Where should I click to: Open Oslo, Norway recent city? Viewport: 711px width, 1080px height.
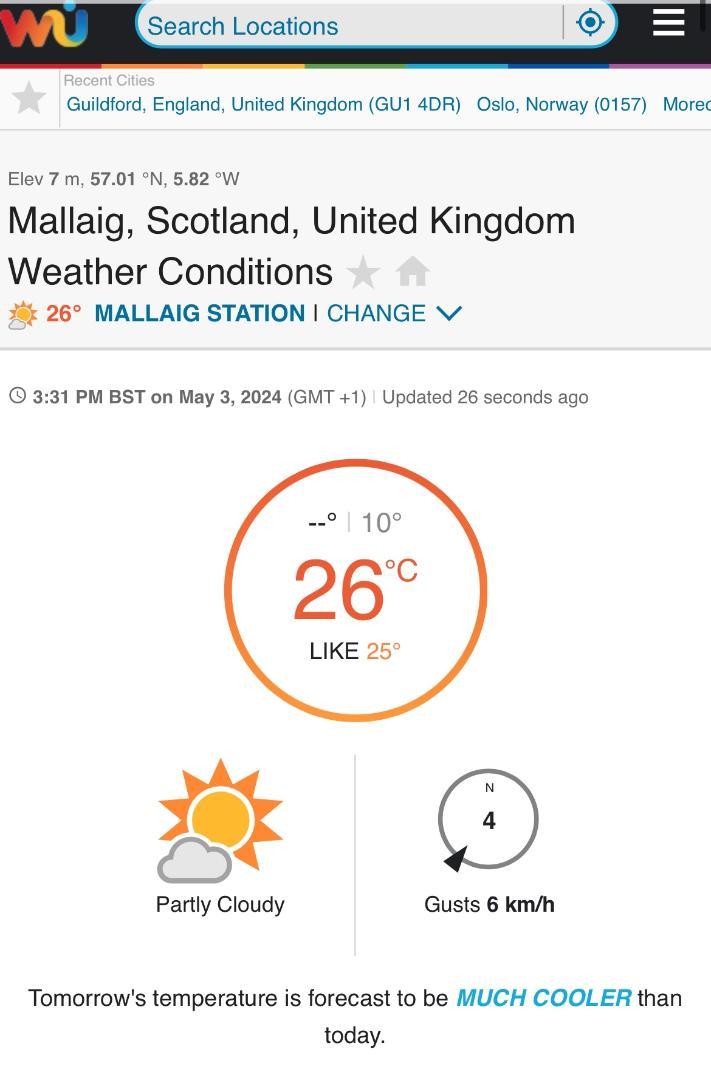point(561,105)
